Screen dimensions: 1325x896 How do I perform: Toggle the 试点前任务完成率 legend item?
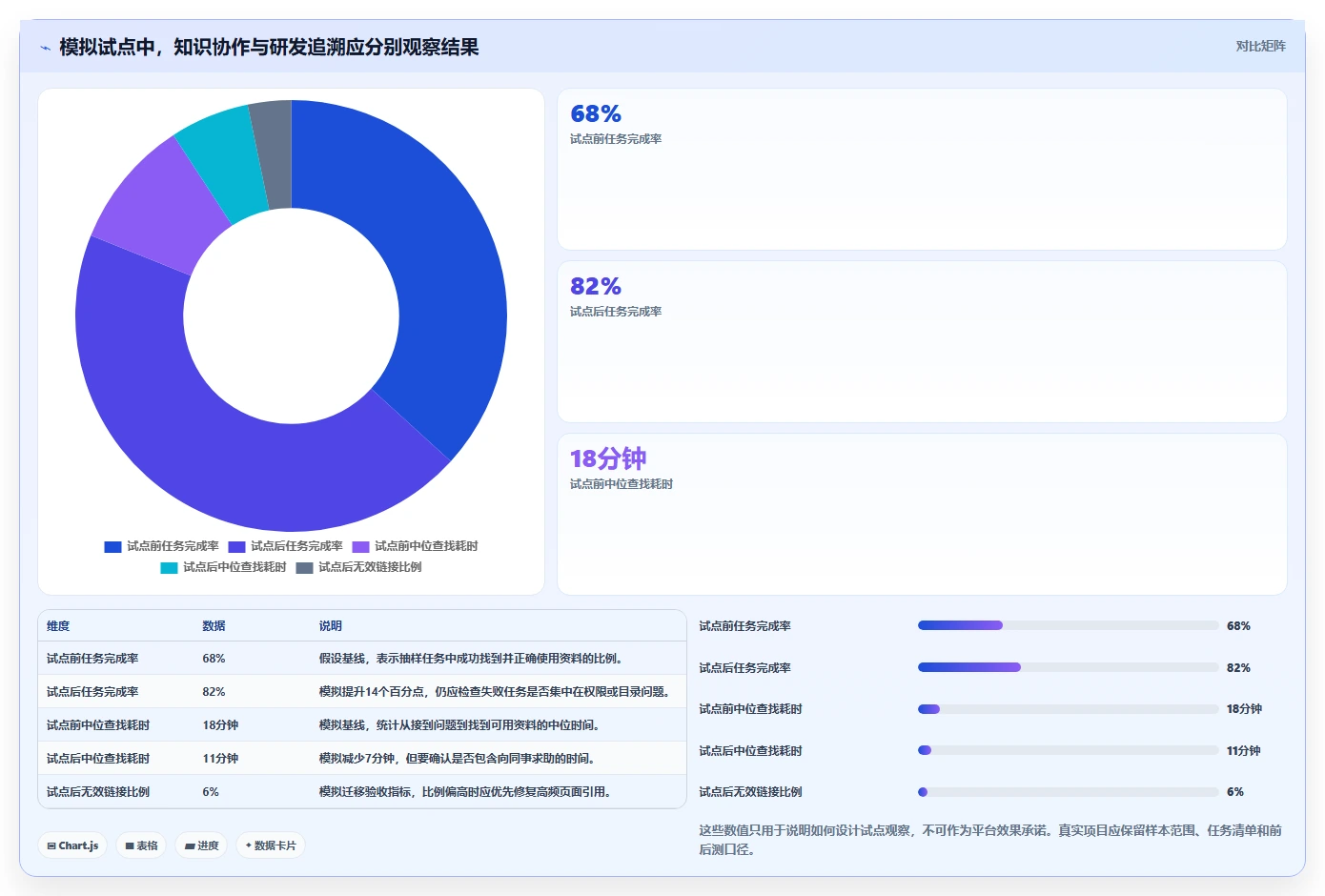[161, 546]
